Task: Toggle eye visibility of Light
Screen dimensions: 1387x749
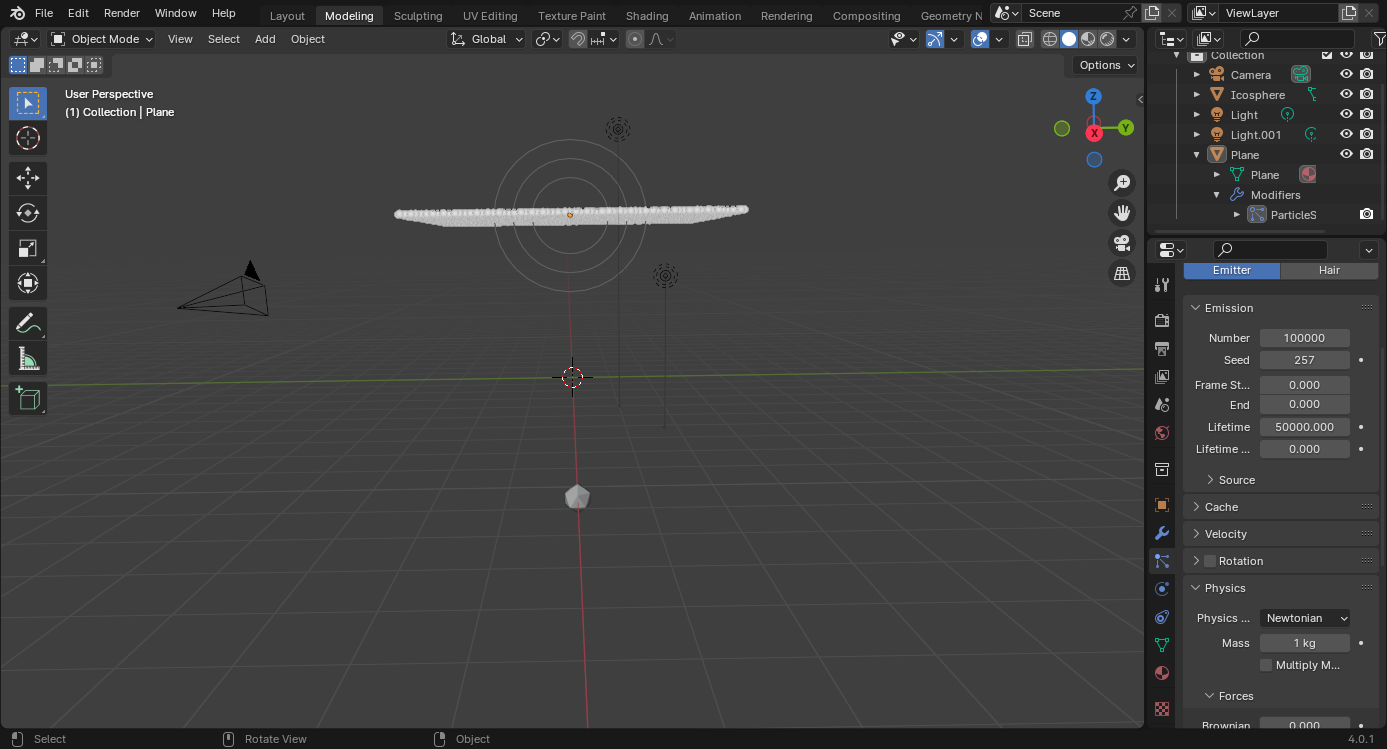Action: coord(1347,114)
